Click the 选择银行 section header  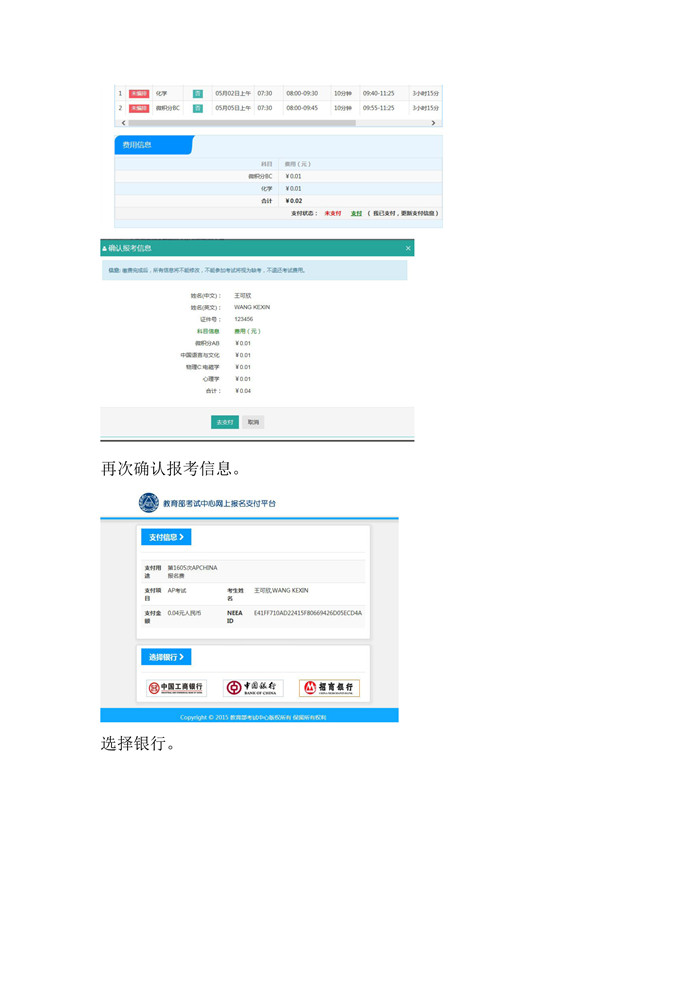[166, 657]
